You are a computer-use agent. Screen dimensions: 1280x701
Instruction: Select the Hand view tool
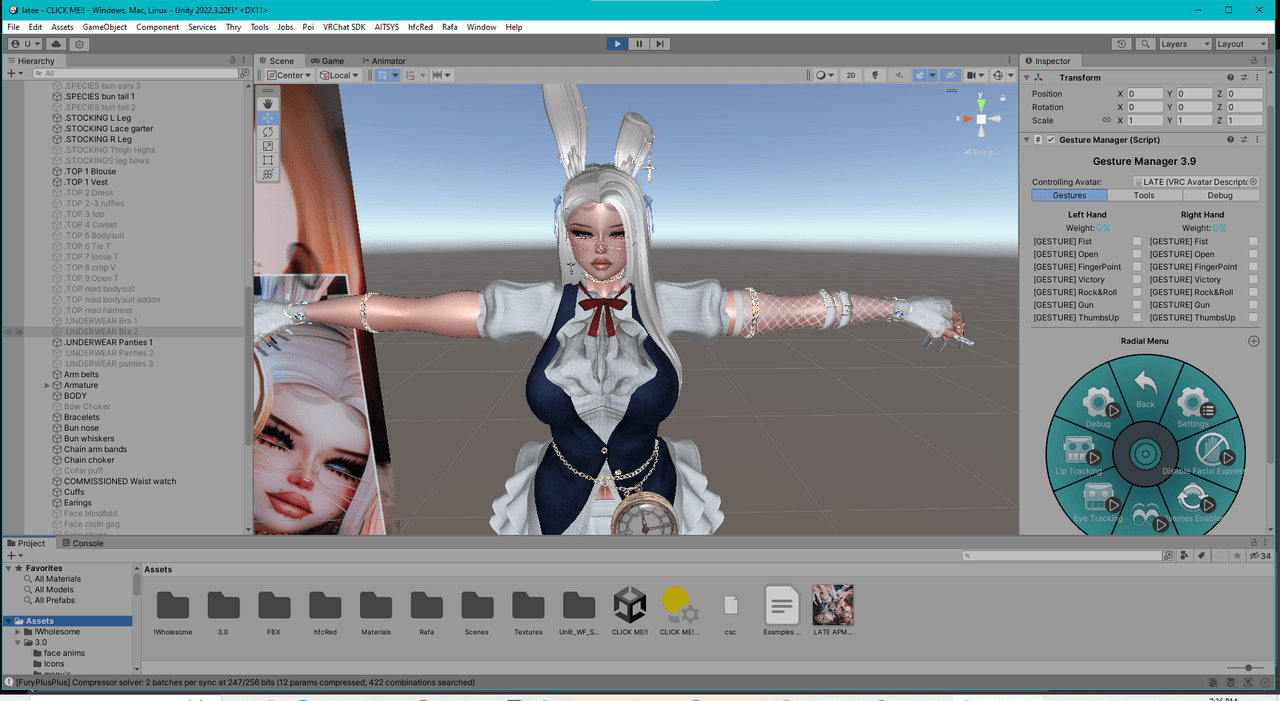click(x=268, y=104)
